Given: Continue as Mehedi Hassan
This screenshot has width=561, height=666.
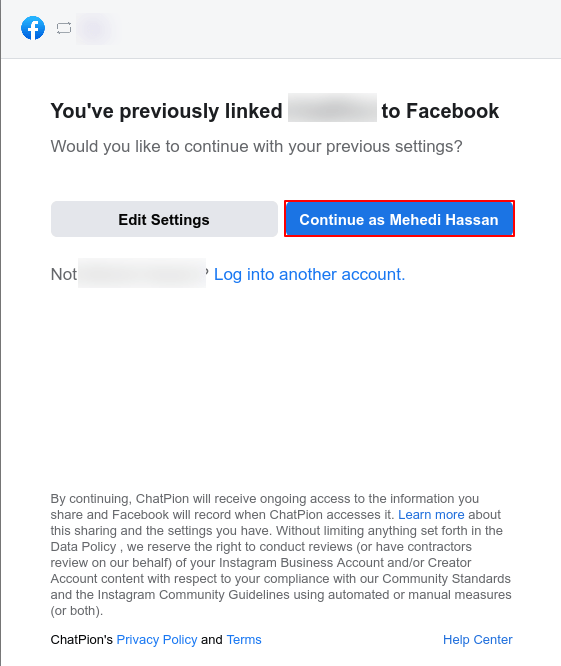Looking at the screenshot, I should [x=399, y=219].
